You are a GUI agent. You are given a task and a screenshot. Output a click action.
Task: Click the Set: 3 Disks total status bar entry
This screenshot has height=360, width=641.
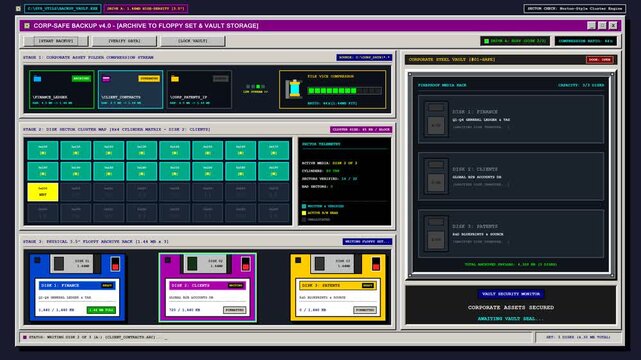(x=578, y=338)
